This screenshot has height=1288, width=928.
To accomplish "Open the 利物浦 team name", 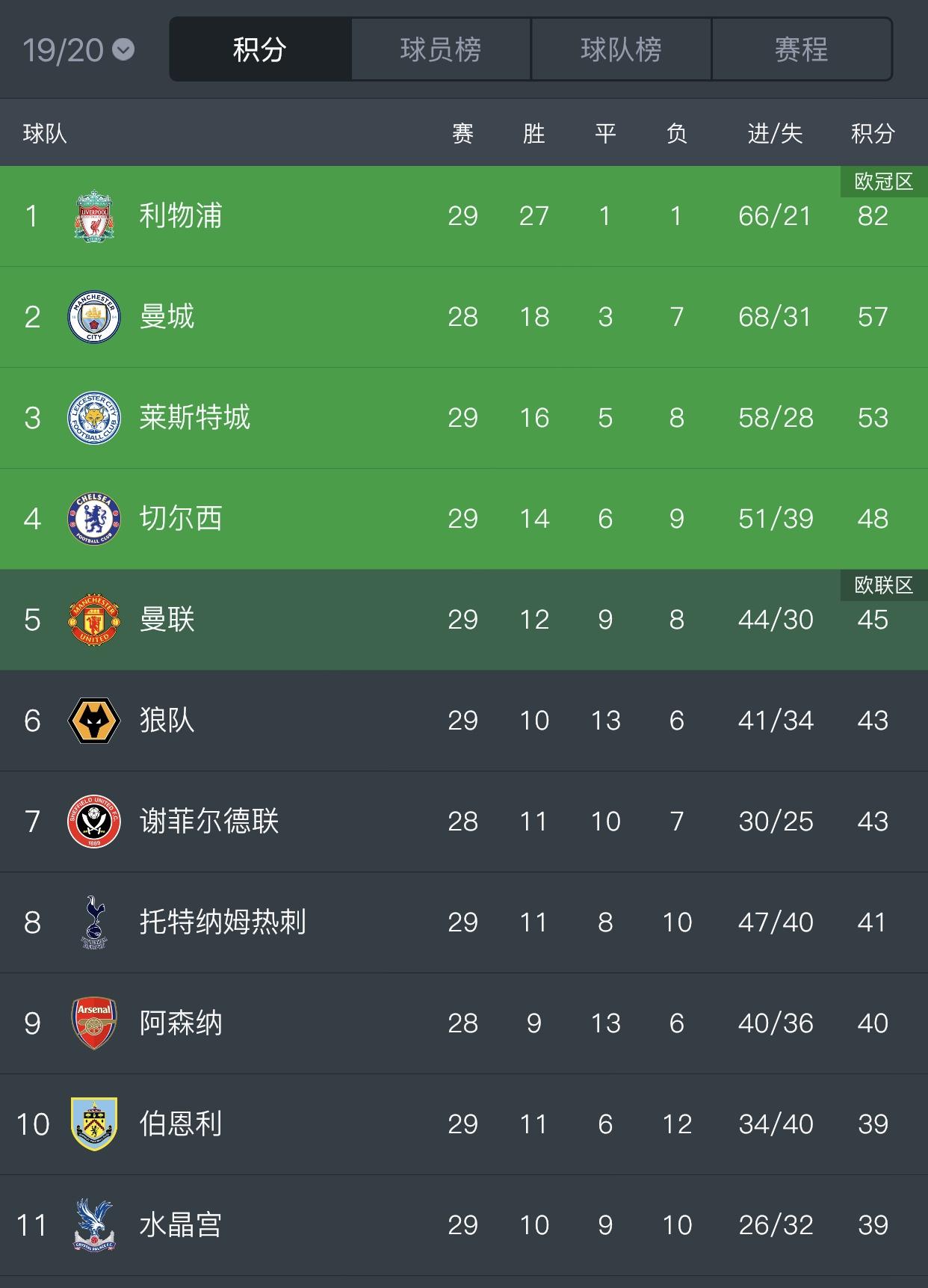I will tap(181, 216).
